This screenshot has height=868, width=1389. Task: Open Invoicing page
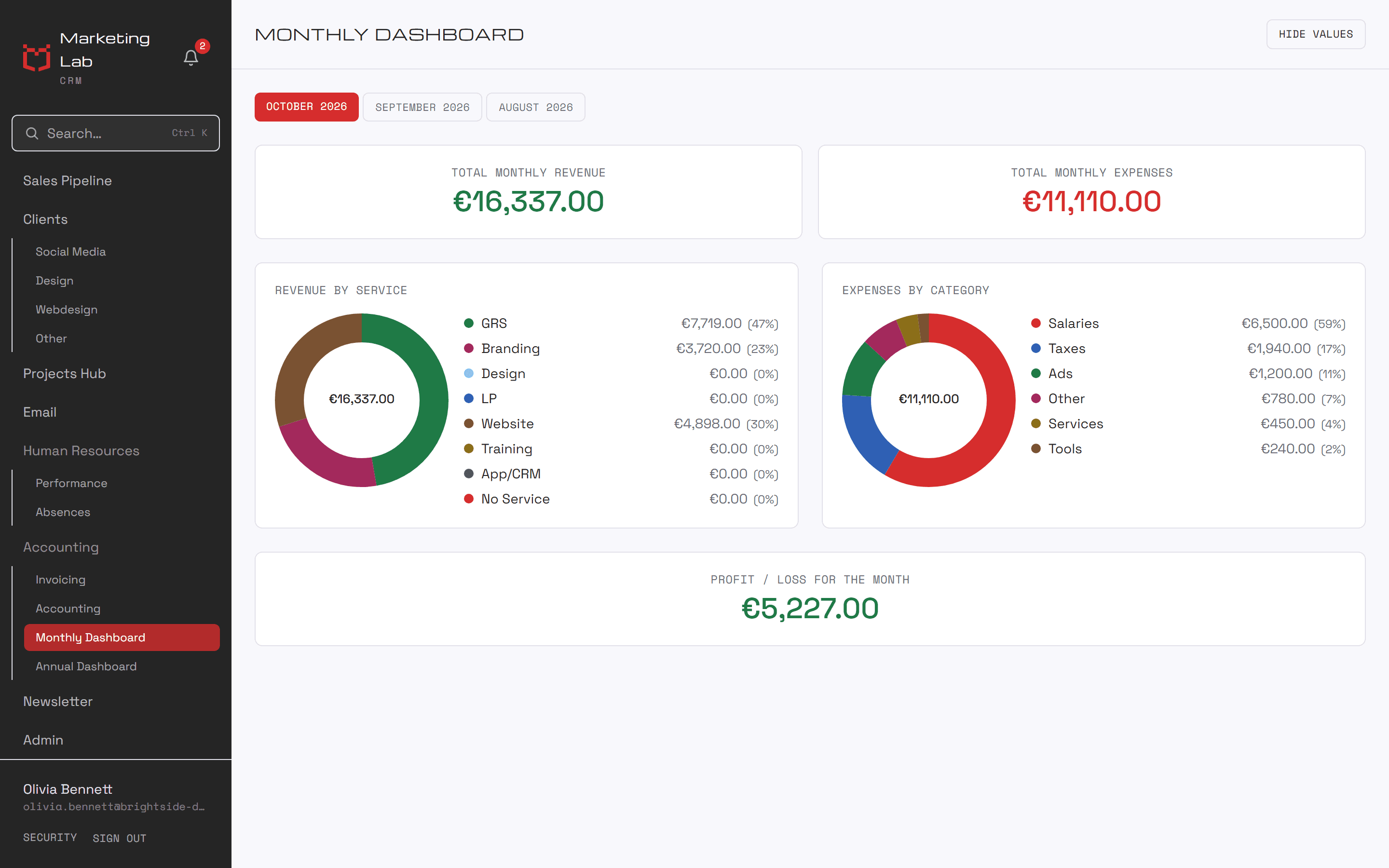[x=60, y=580]
